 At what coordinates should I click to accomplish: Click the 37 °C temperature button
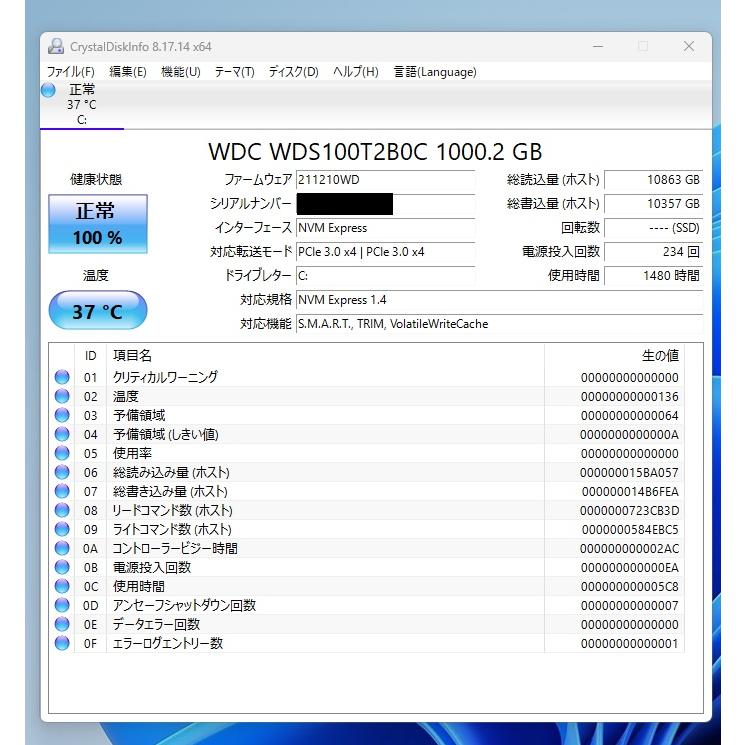pyautogui.click(x=98, y=310)
